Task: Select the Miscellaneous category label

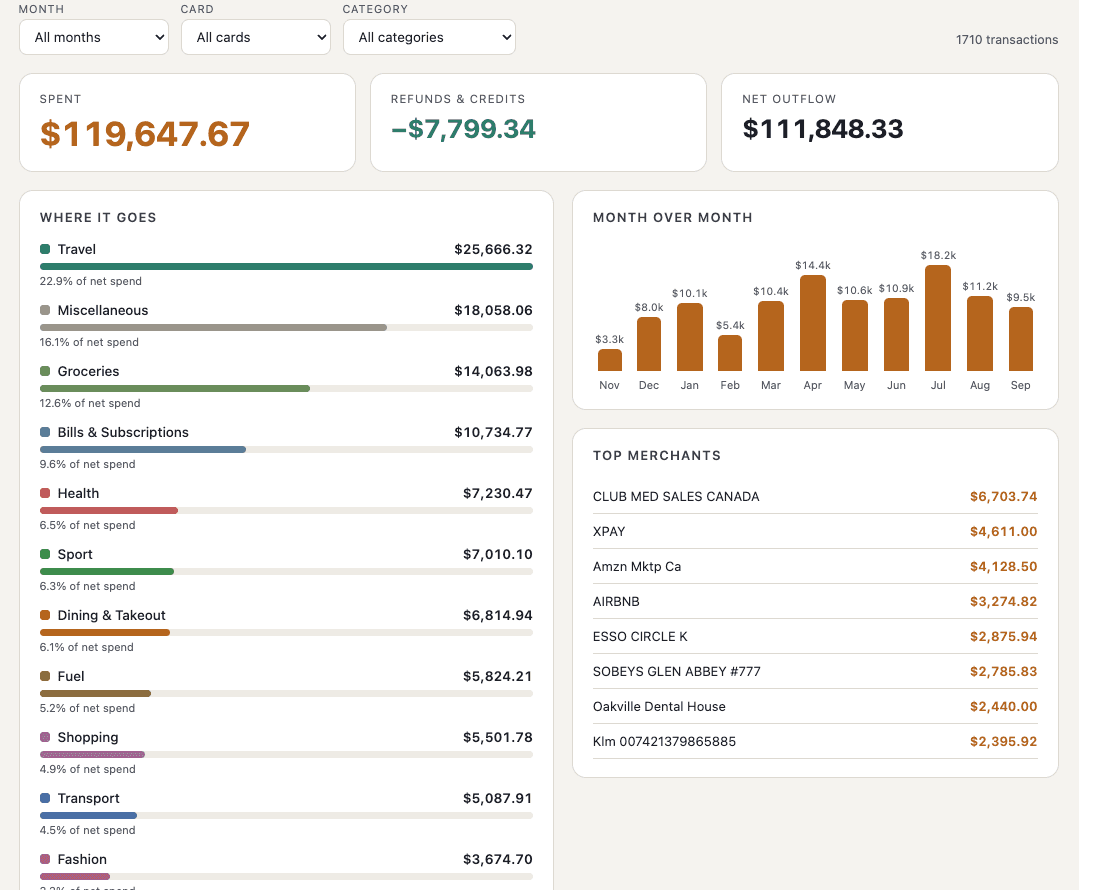Action: (103, 310)
